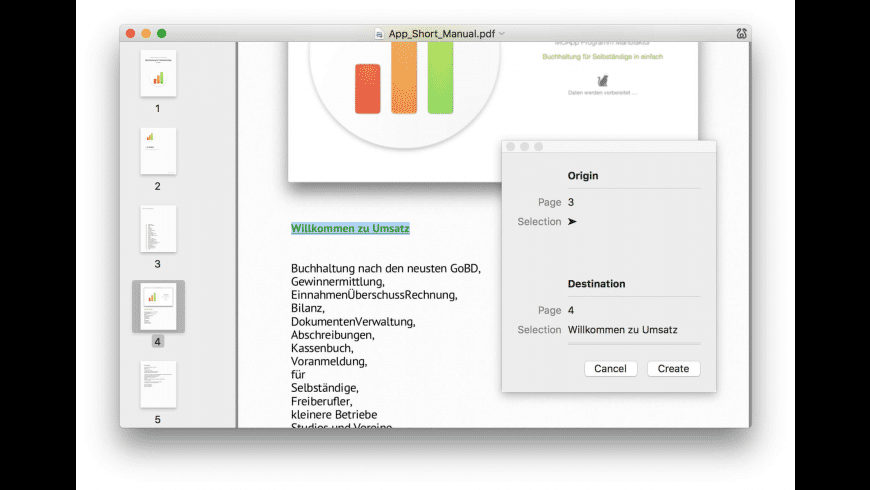Maximize the PDF window with green button
The width and height of the screenshot is (870, 490).
click(x=161, y=34)
